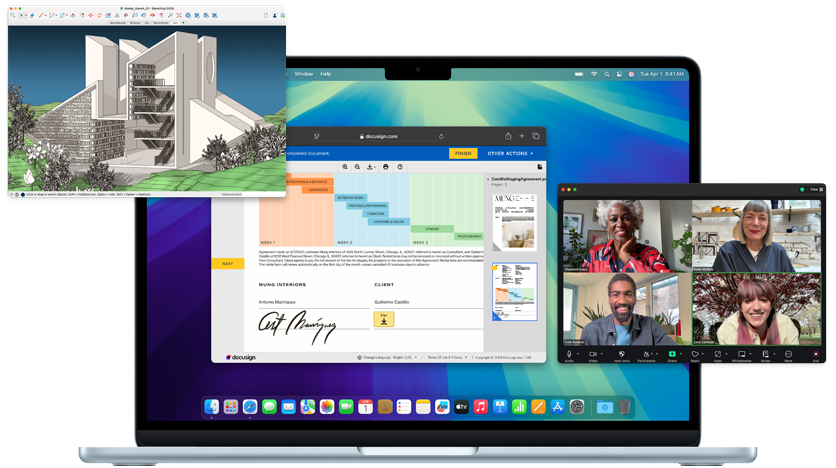Click the Zoom encryption green shield icon

click(x=802, y=189)
